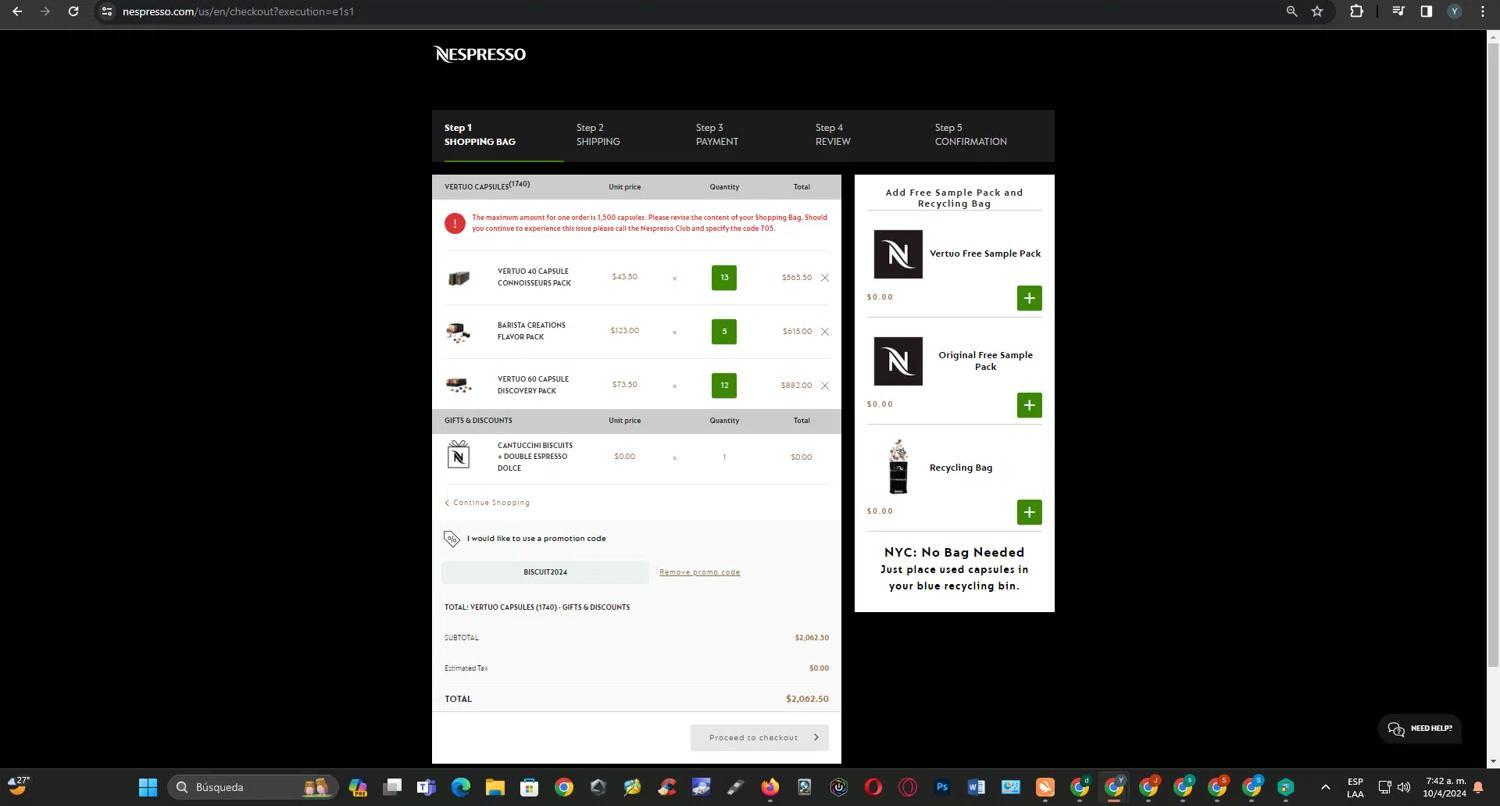The width and height of the screenshot is (1500, 806).
Task: Click Remove promo code link
Action: coord(700,573)
